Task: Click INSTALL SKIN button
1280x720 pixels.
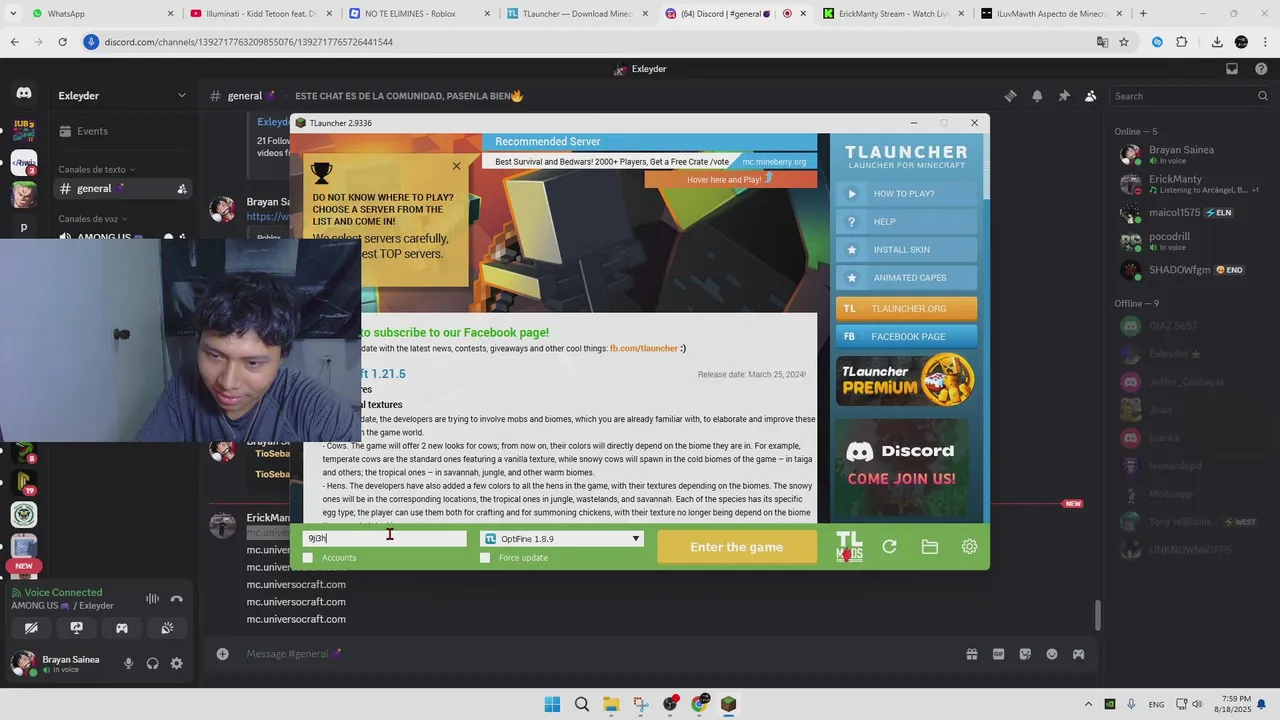Action: 906,250
